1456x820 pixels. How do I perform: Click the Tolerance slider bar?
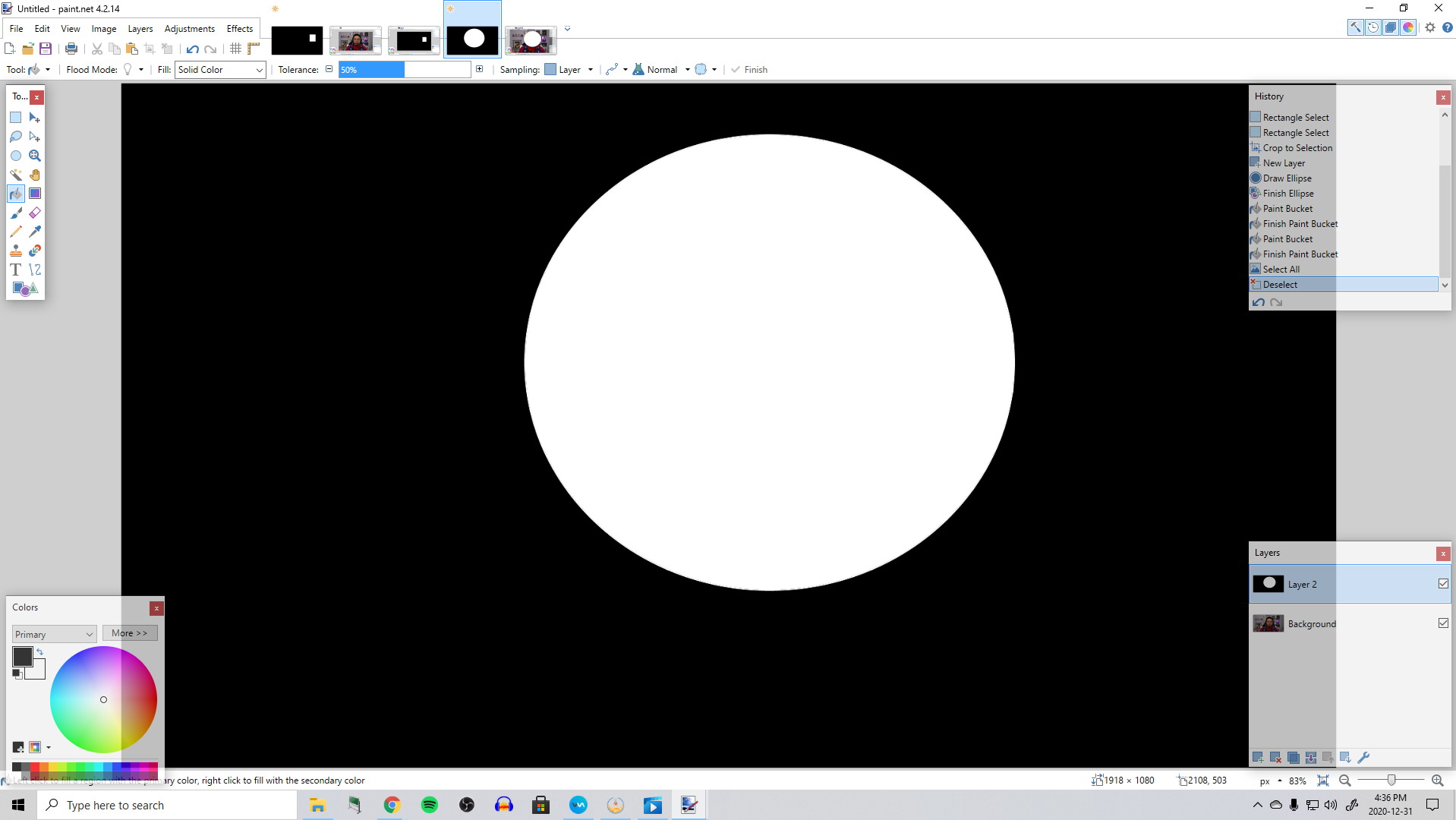coord(405,70)
